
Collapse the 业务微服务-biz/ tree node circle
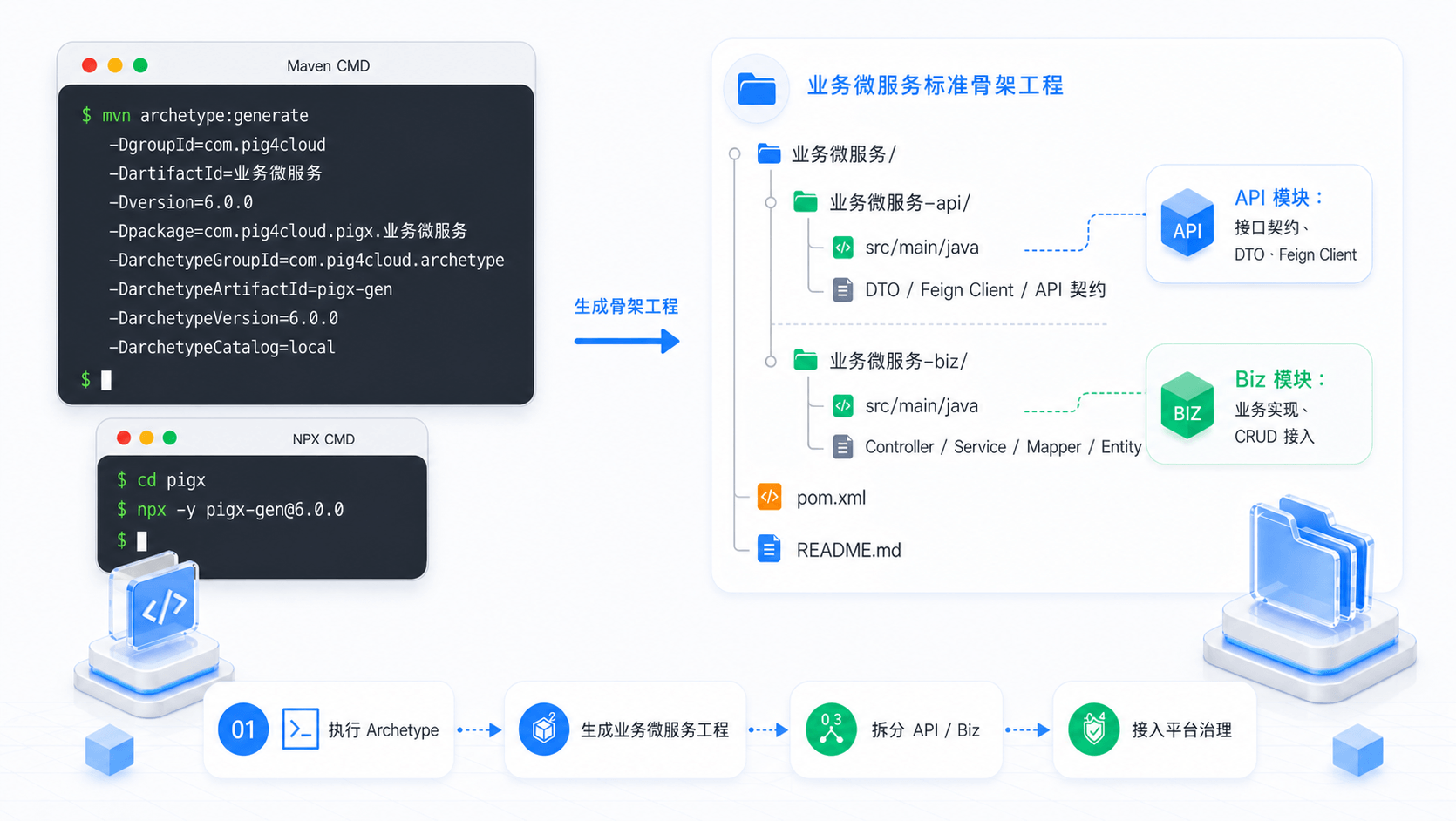(771, 361)
